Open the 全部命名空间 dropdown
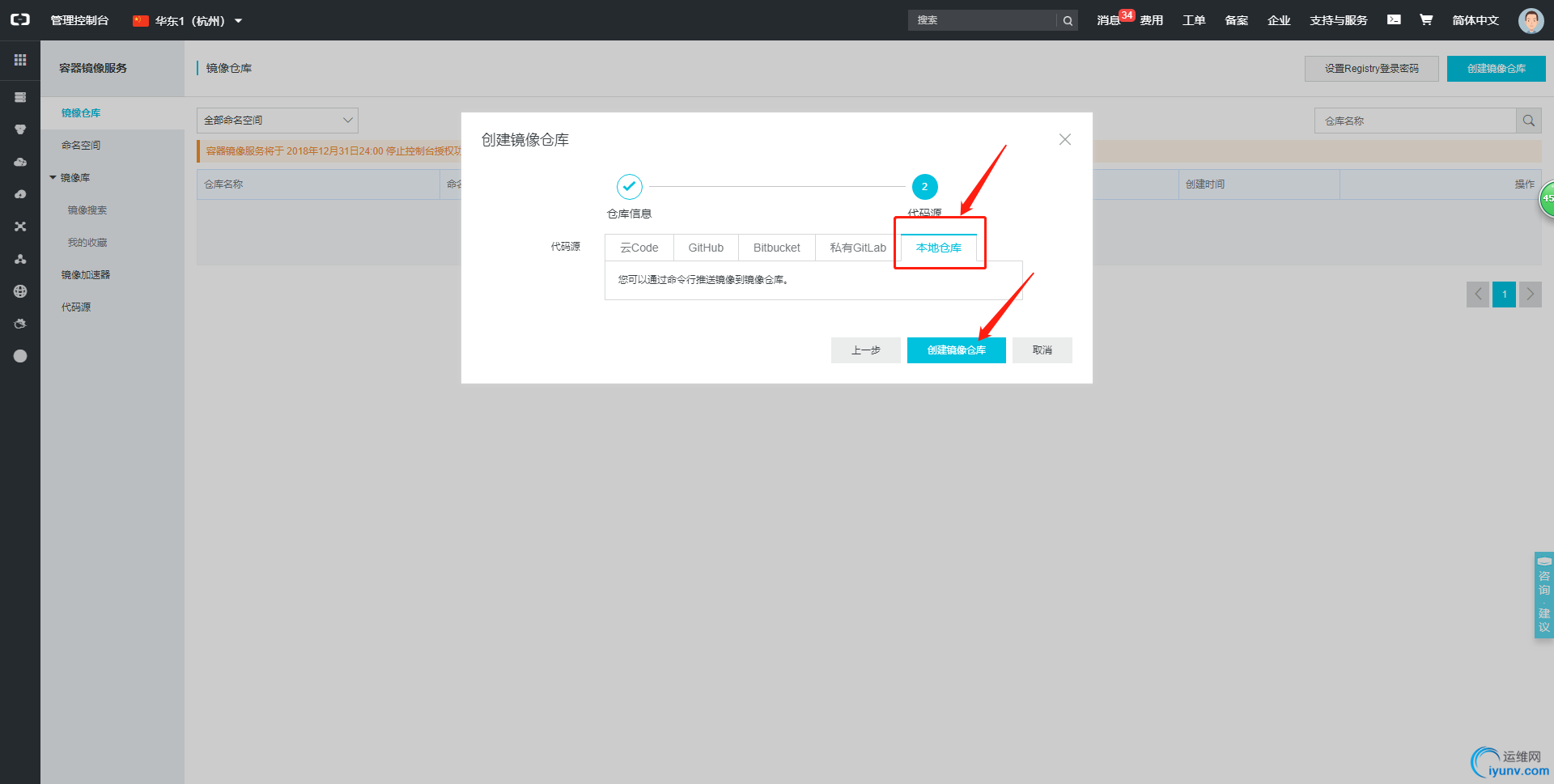The height and width of the screenshot is (784, 1554). pyautogui.click(x=278, y=121)
